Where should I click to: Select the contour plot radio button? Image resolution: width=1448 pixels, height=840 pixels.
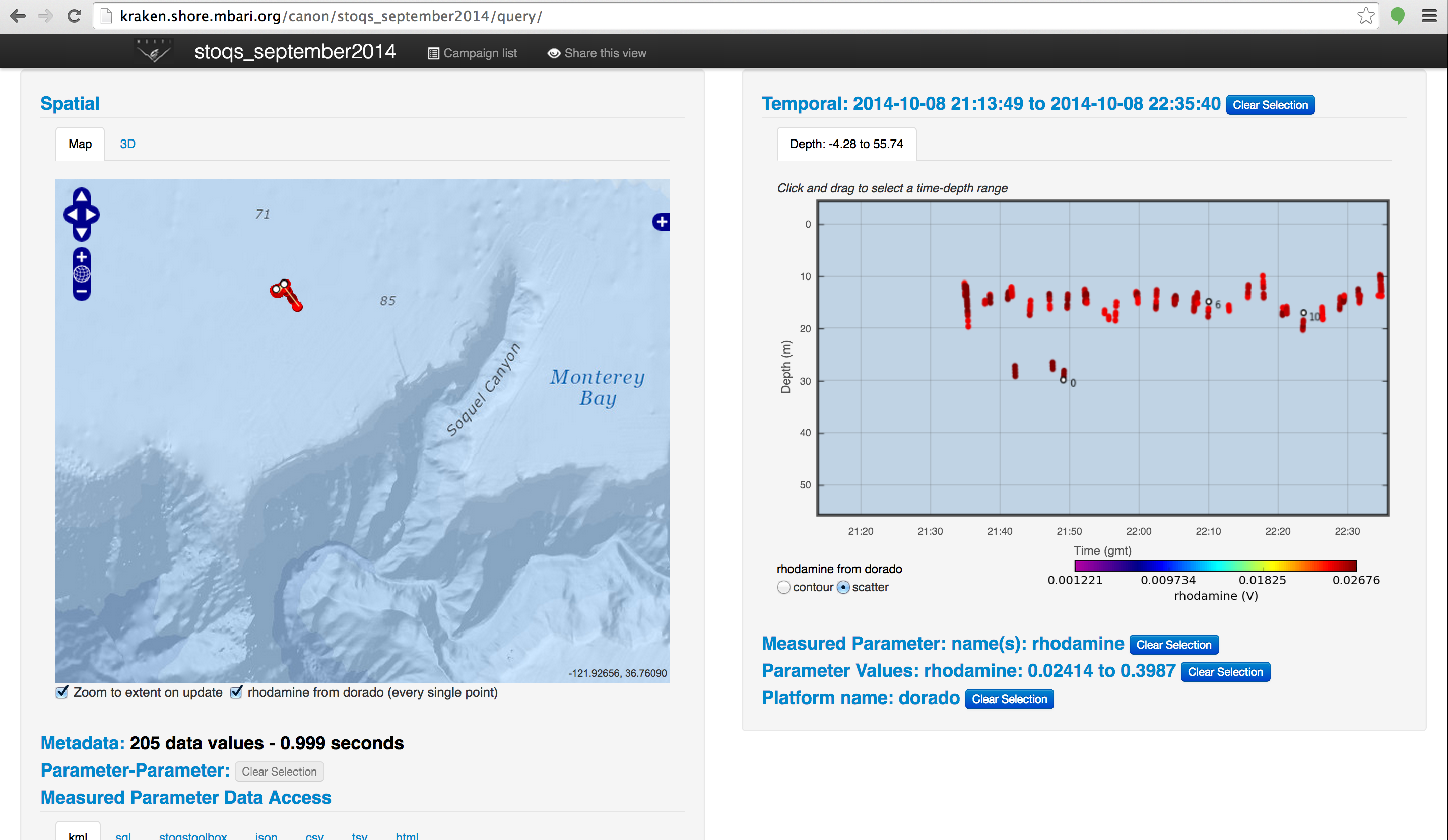coord(783,587)
